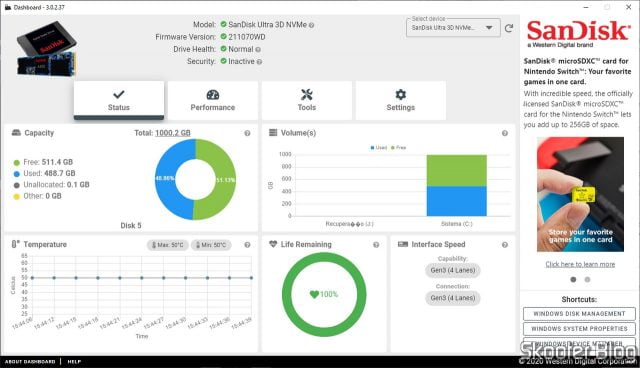This screenshot has width=640, height=368.
Task: Click the Free: 511.4 GB legend entry
Action: click(x=43, y=162)
